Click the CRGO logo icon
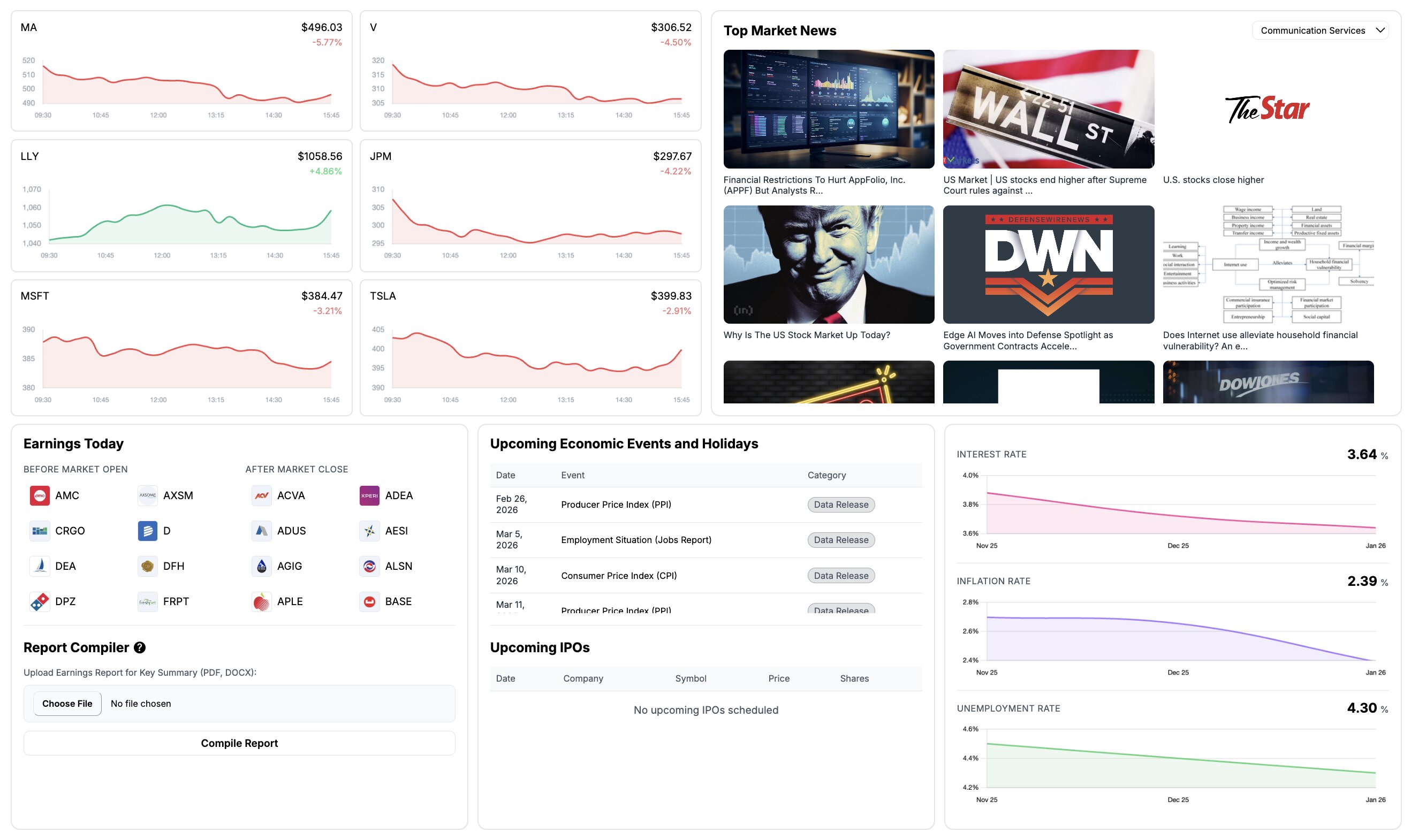The width and height of the screenshot is (1411, 840). [x=40, y=531]
